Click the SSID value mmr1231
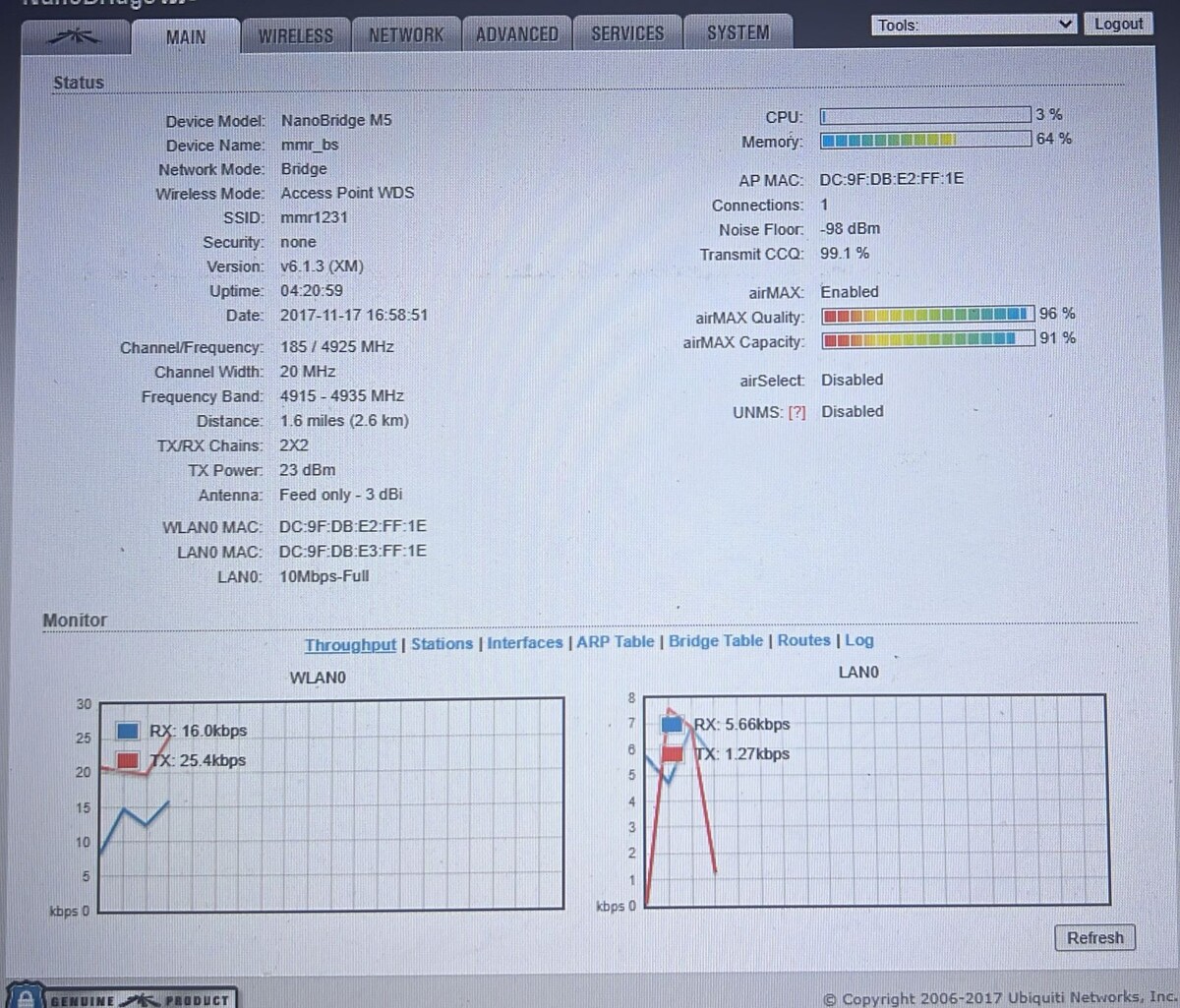Screen dimensions: 1180x1008 click(314, 217)
